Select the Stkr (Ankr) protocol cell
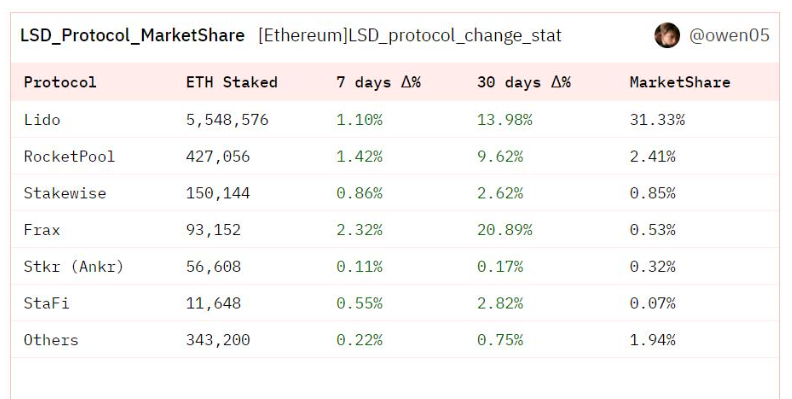This screenshot has height=399, width=792. [x=74, y=267]
